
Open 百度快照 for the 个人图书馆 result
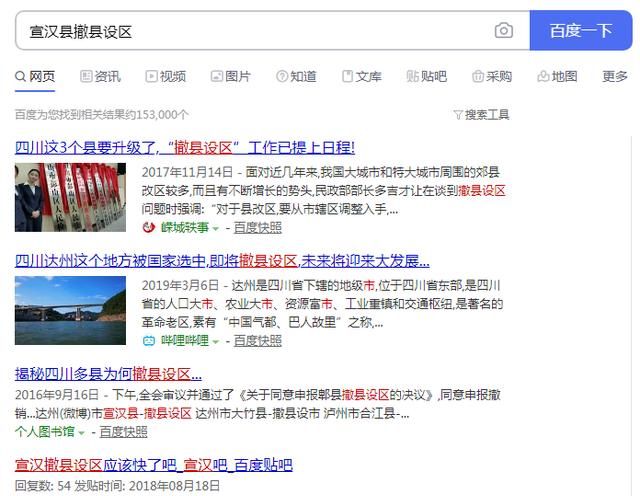(x=123, y=431)
